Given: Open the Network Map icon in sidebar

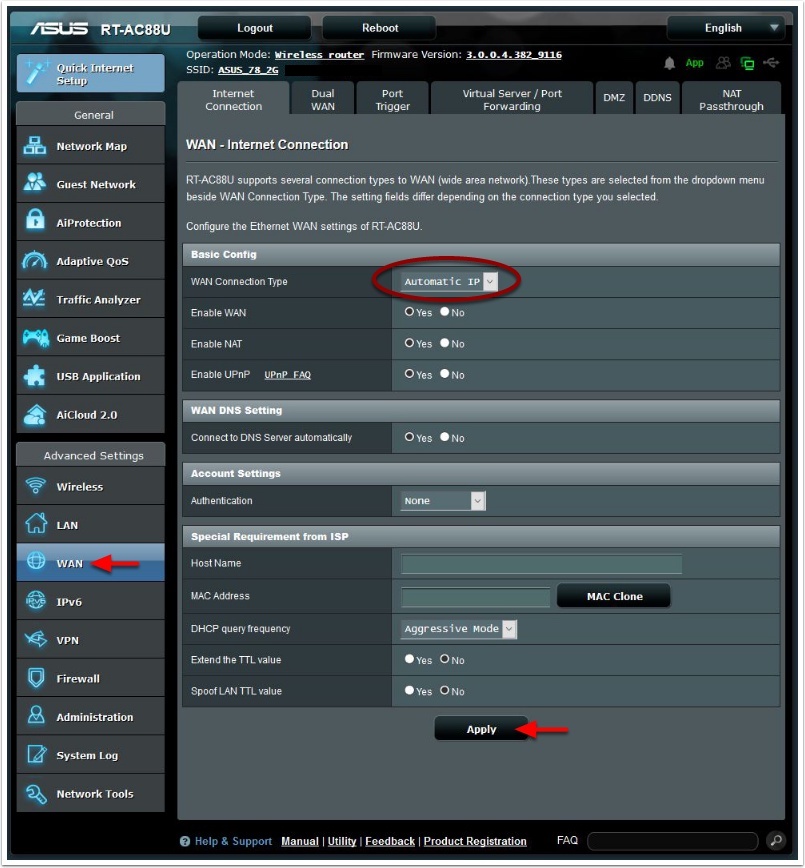Looking at the screenshot, I should 36,146.
